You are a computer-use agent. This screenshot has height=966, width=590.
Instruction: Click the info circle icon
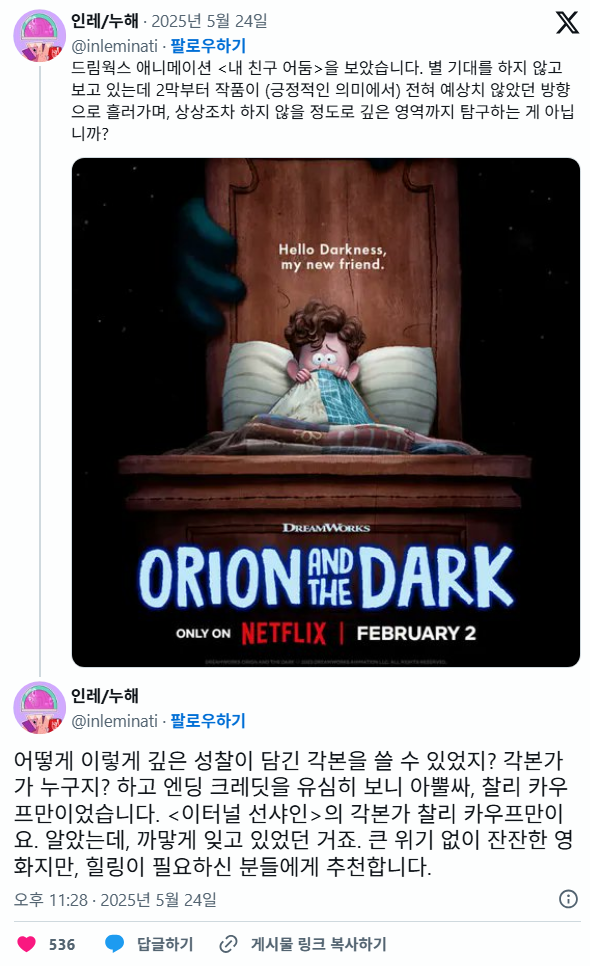click(x=568, y=899)
